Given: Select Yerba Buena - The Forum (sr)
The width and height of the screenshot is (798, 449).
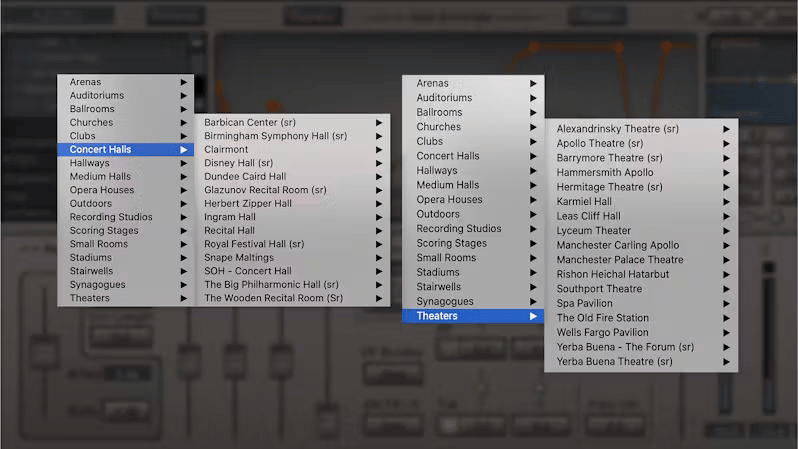Looking at the screenshot, I should tap(641, 347).
